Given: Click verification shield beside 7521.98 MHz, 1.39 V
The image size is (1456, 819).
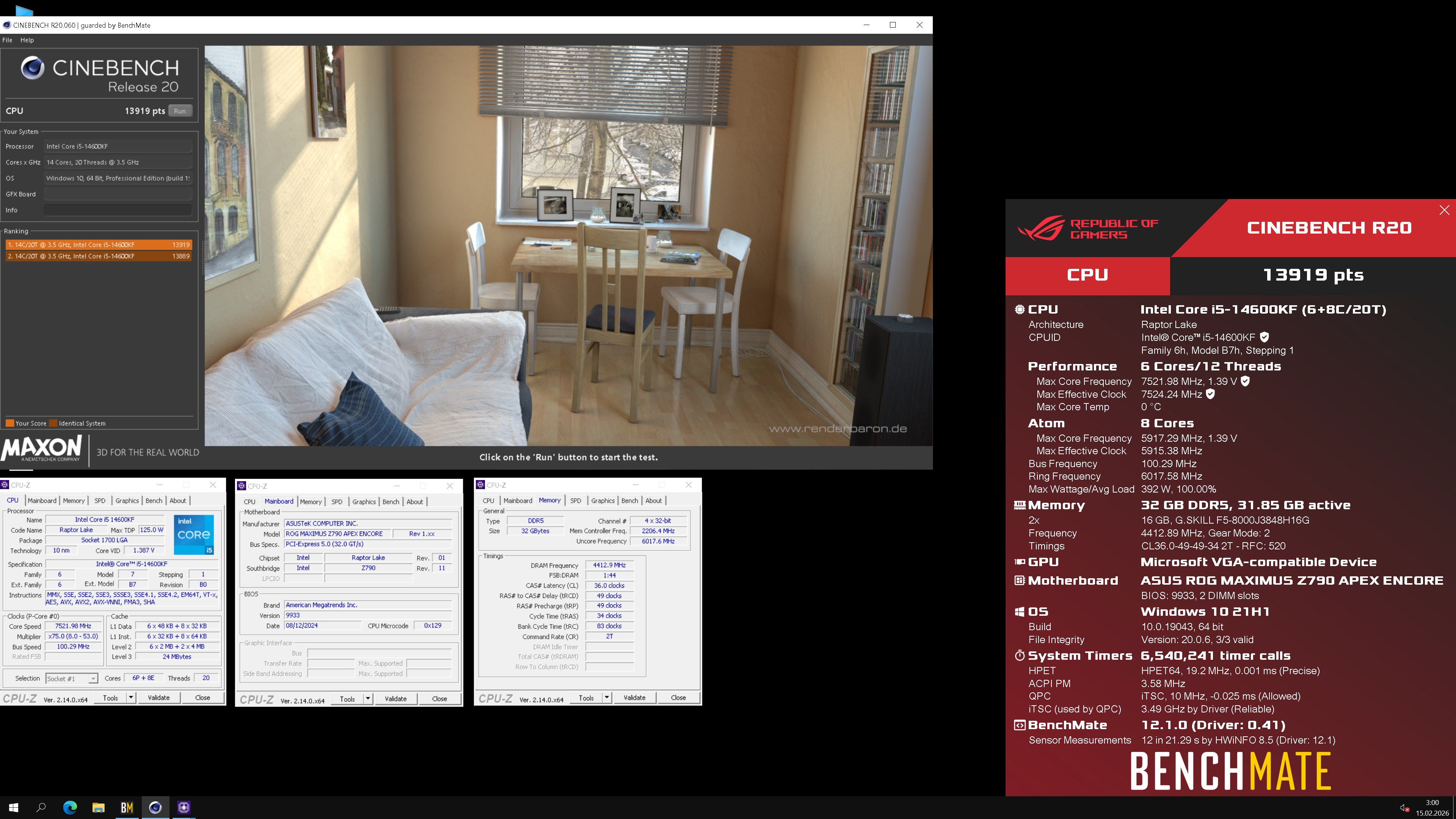Looking at the screenshot, I should (x=1245, y=381).
